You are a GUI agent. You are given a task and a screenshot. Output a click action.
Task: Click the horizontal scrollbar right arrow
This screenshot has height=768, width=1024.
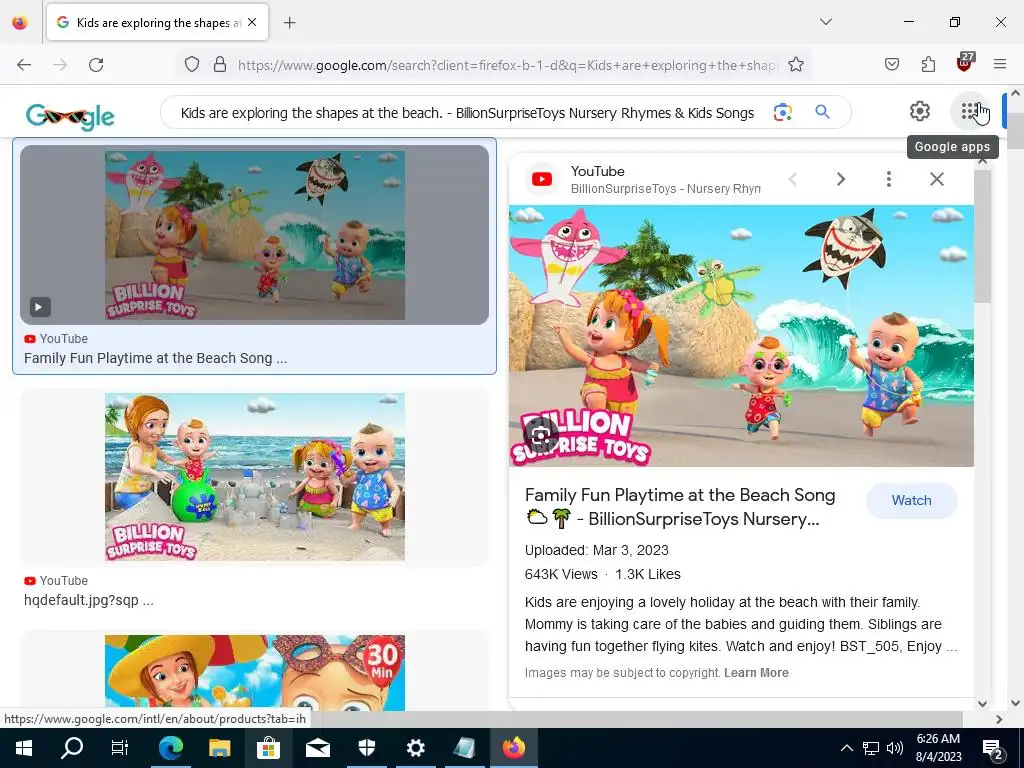[x=999, y=719]
